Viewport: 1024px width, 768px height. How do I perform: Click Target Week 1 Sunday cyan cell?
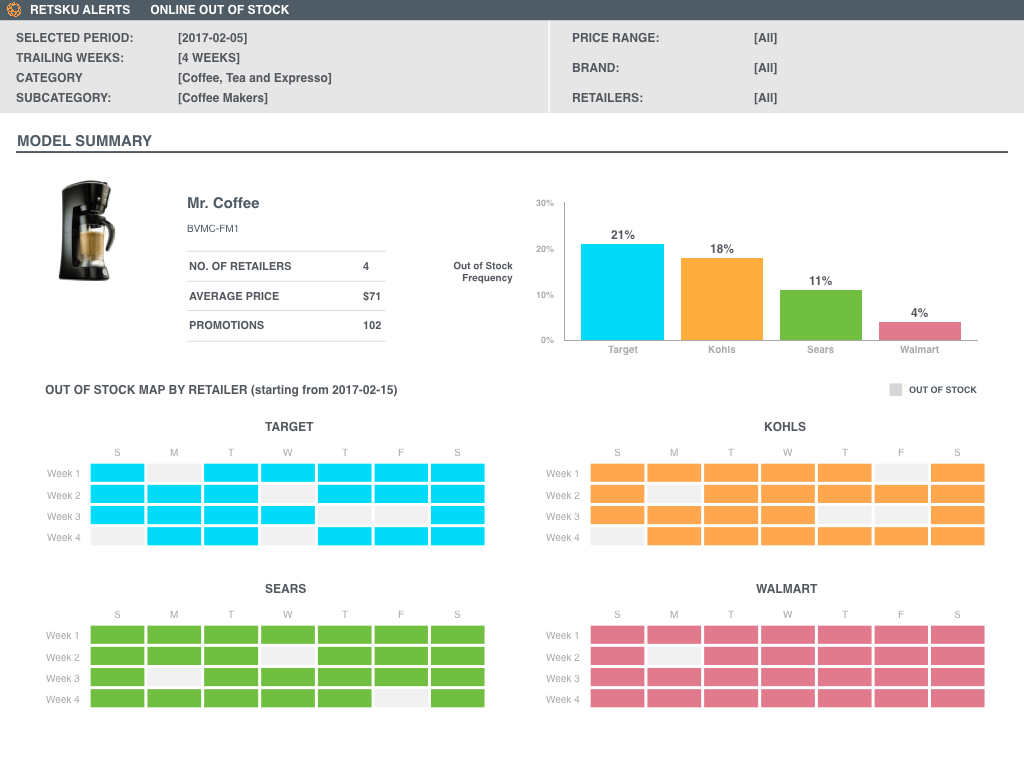pos(118,473)
